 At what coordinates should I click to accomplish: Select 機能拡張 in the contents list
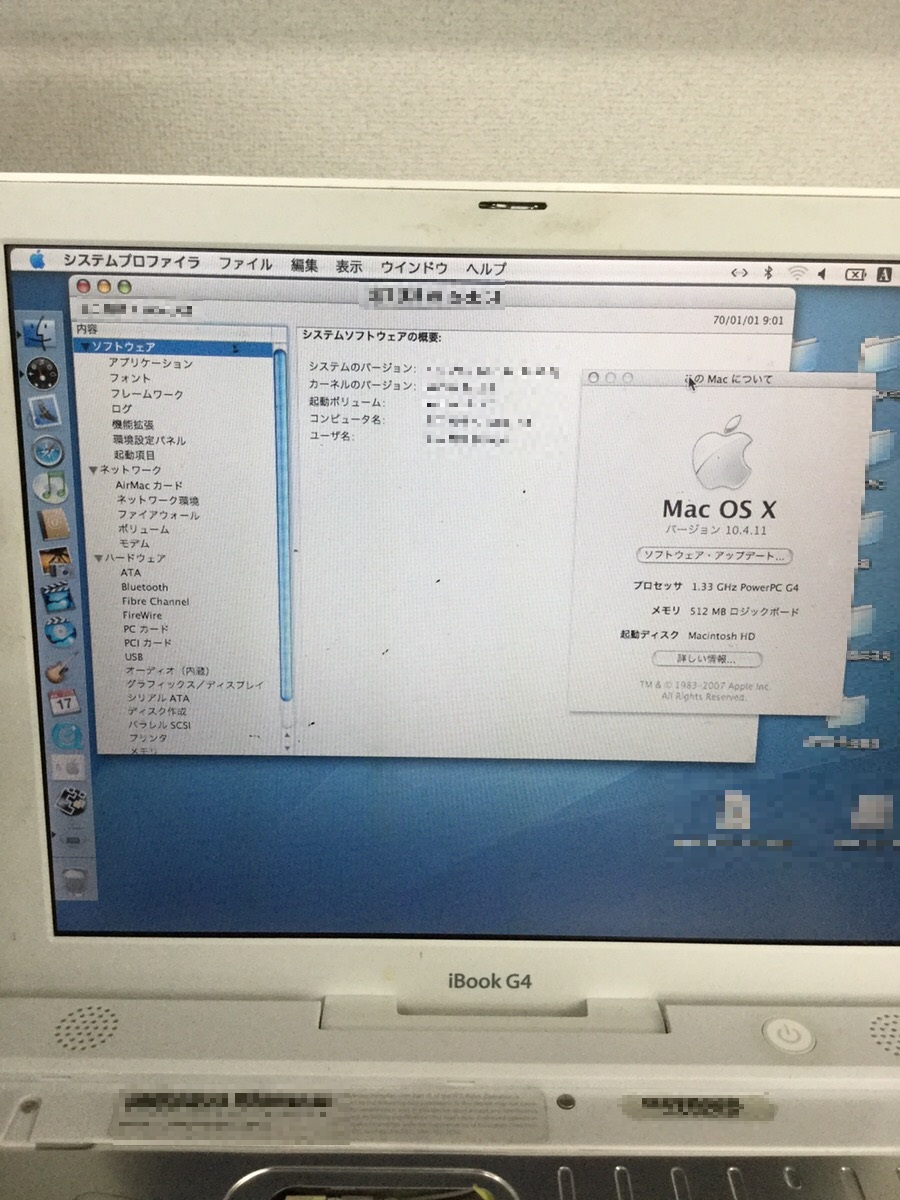coord(133,425)
